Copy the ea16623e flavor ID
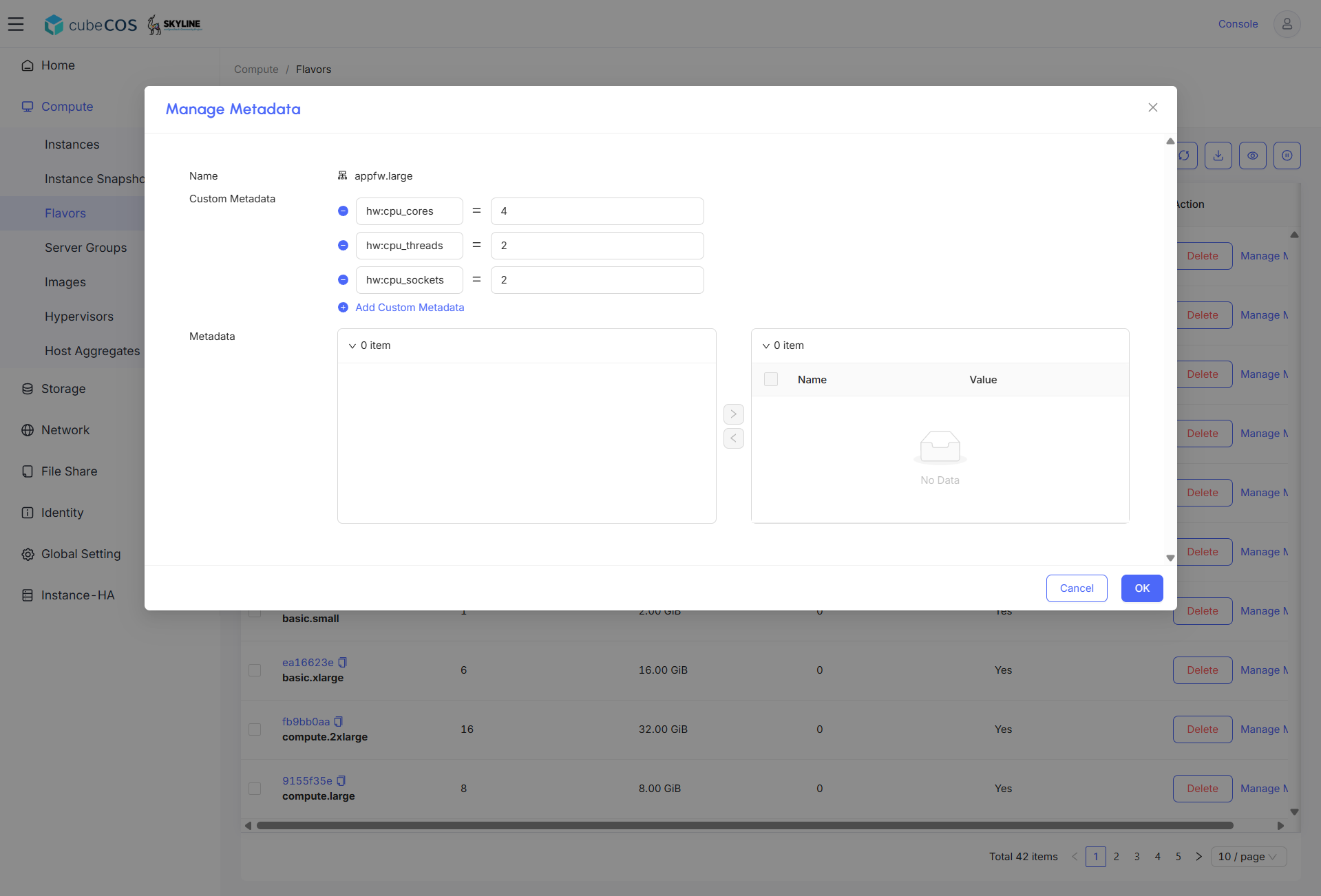This screenshot has height=896, width=1321. point(342,663)
